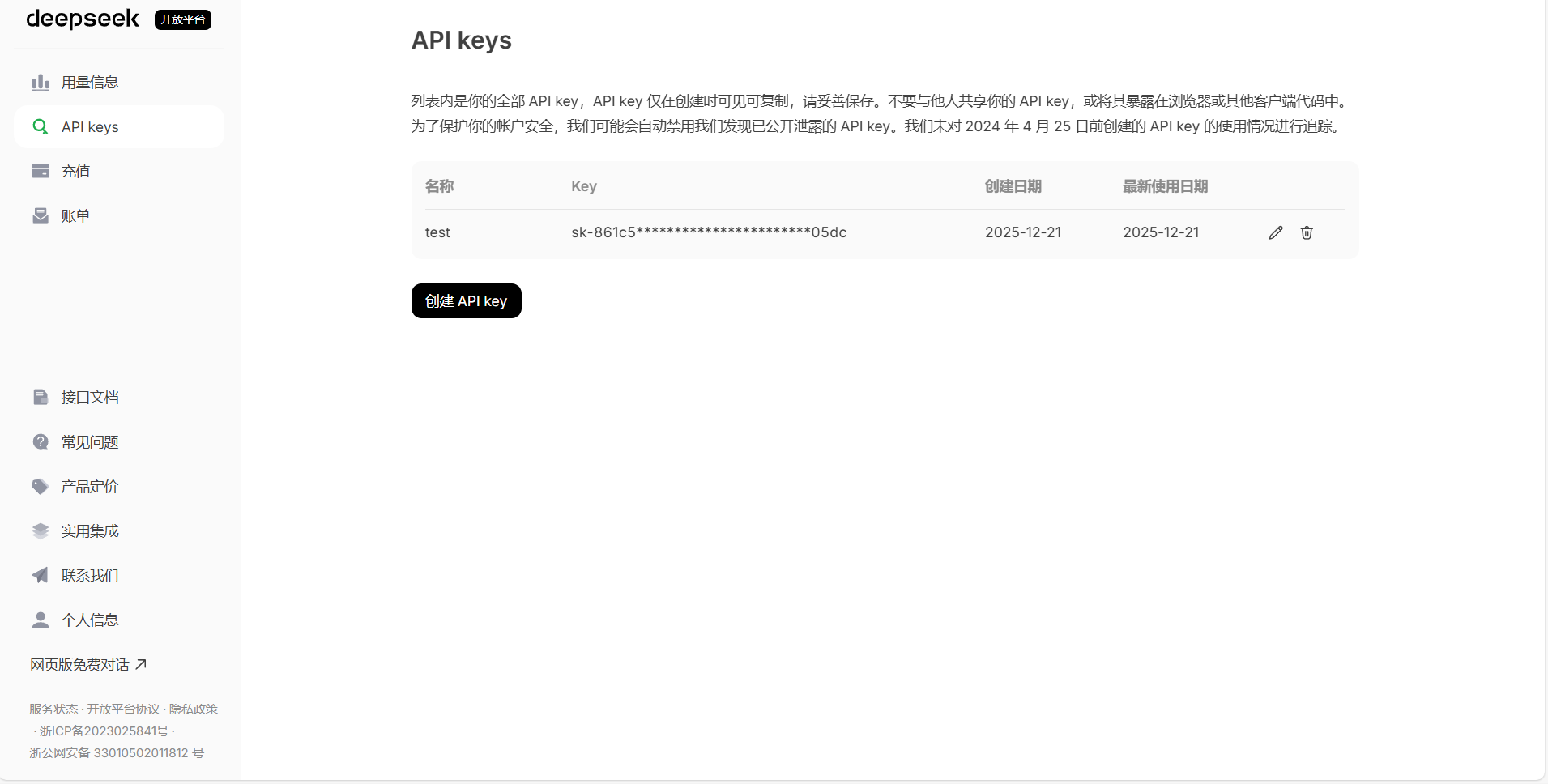Select the masked key of the test entry

coord(708,232)
